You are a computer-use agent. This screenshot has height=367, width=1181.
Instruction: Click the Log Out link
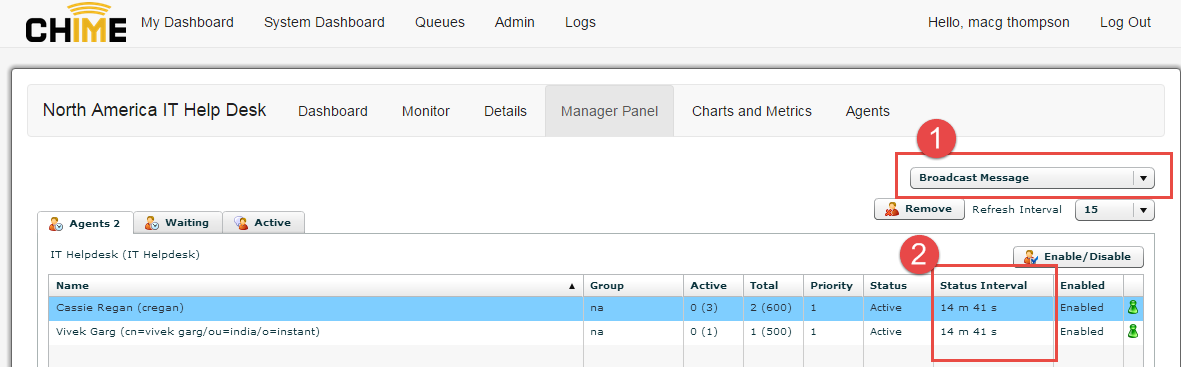[x=1125, y=23]
